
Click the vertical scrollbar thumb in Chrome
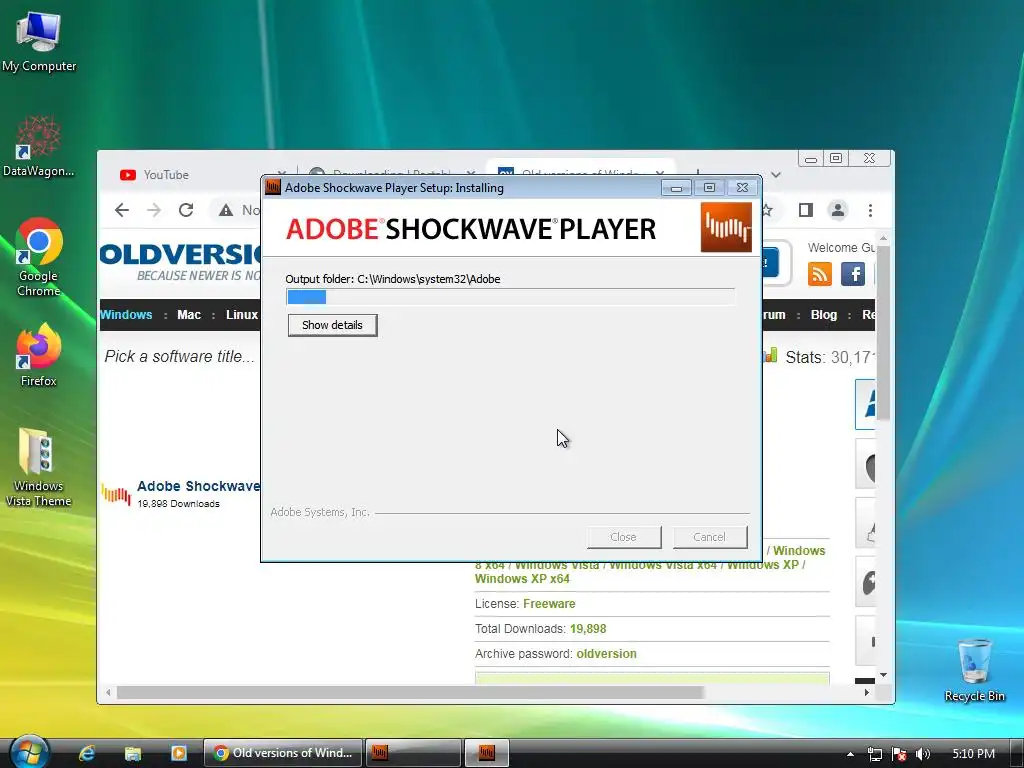click(x=883, y=334)
